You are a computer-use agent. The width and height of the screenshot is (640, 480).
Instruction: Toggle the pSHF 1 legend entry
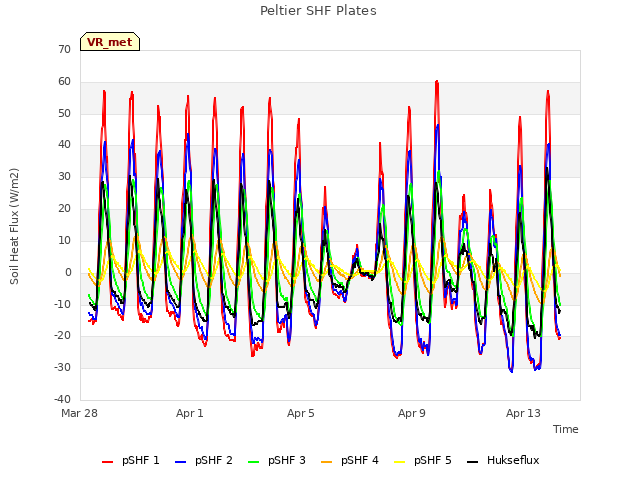click(131, 460)
